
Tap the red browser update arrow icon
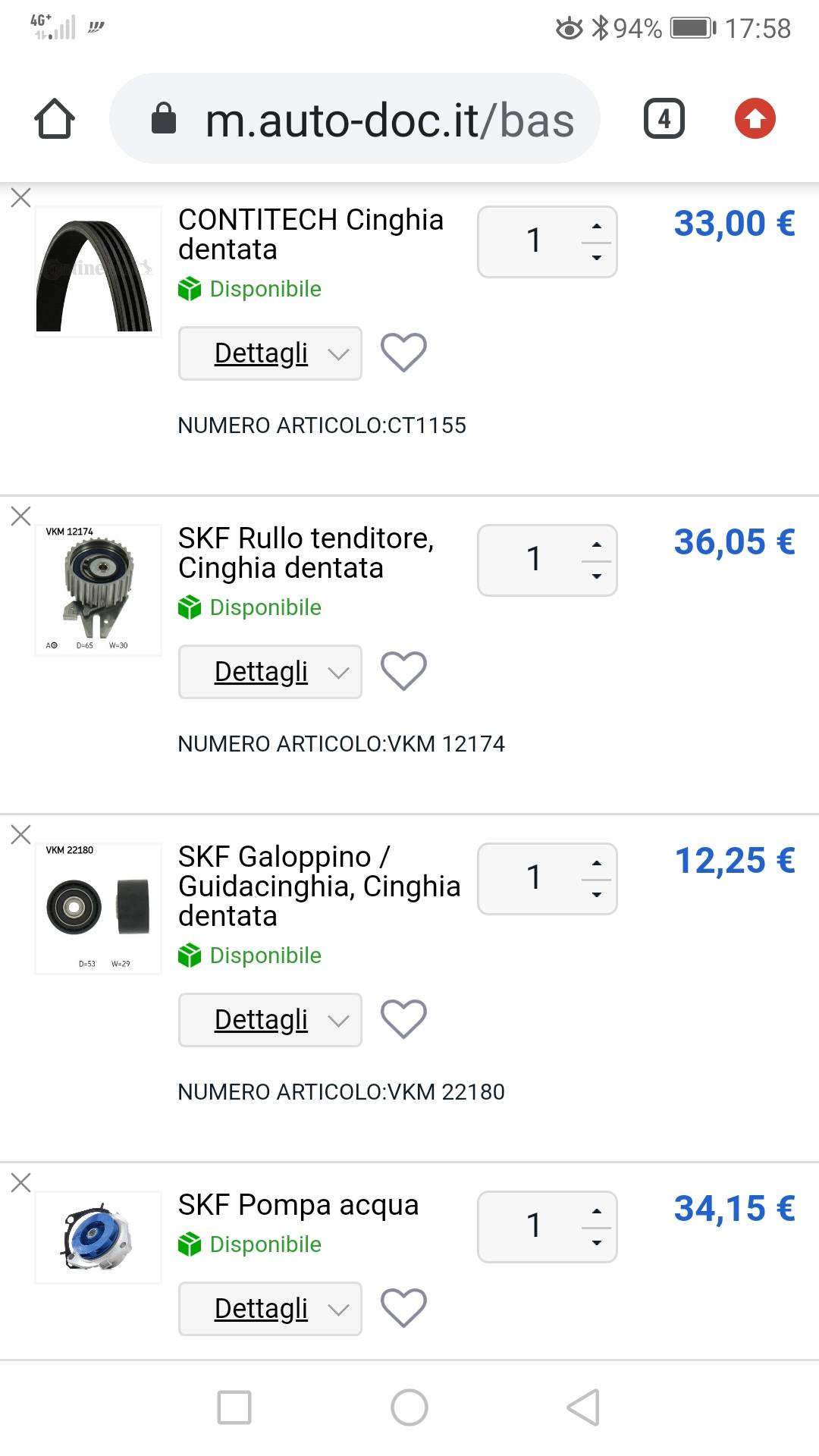click(755, 119)
